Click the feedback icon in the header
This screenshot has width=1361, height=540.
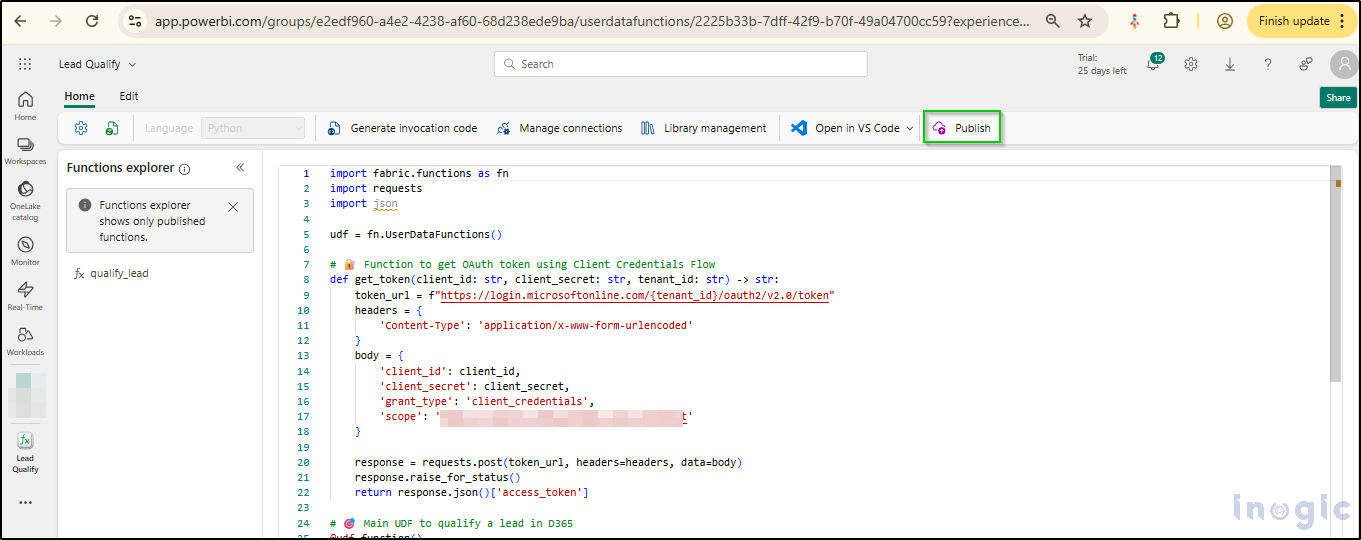[x=1306, y=64]
